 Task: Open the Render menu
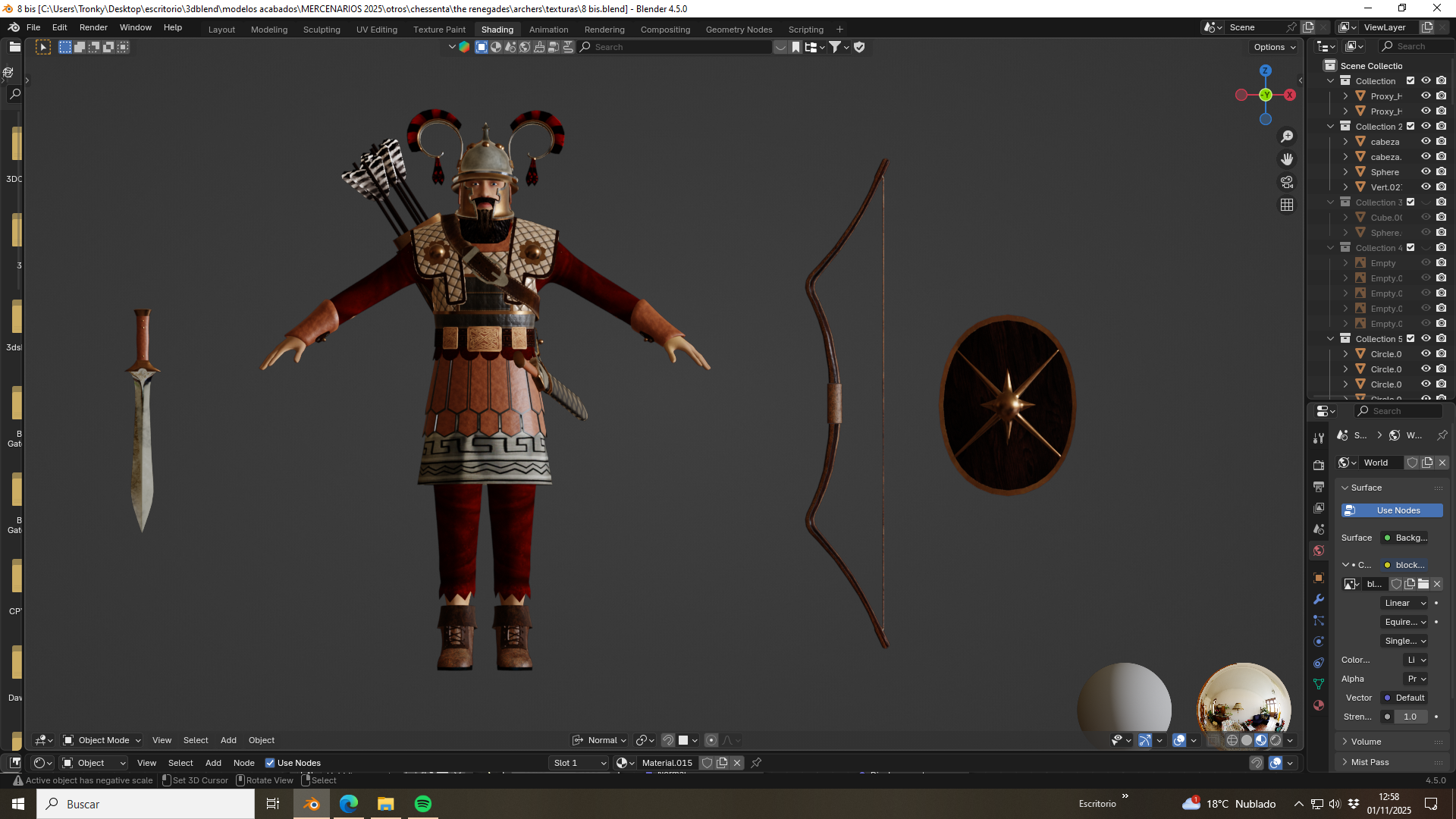[93, 27]
